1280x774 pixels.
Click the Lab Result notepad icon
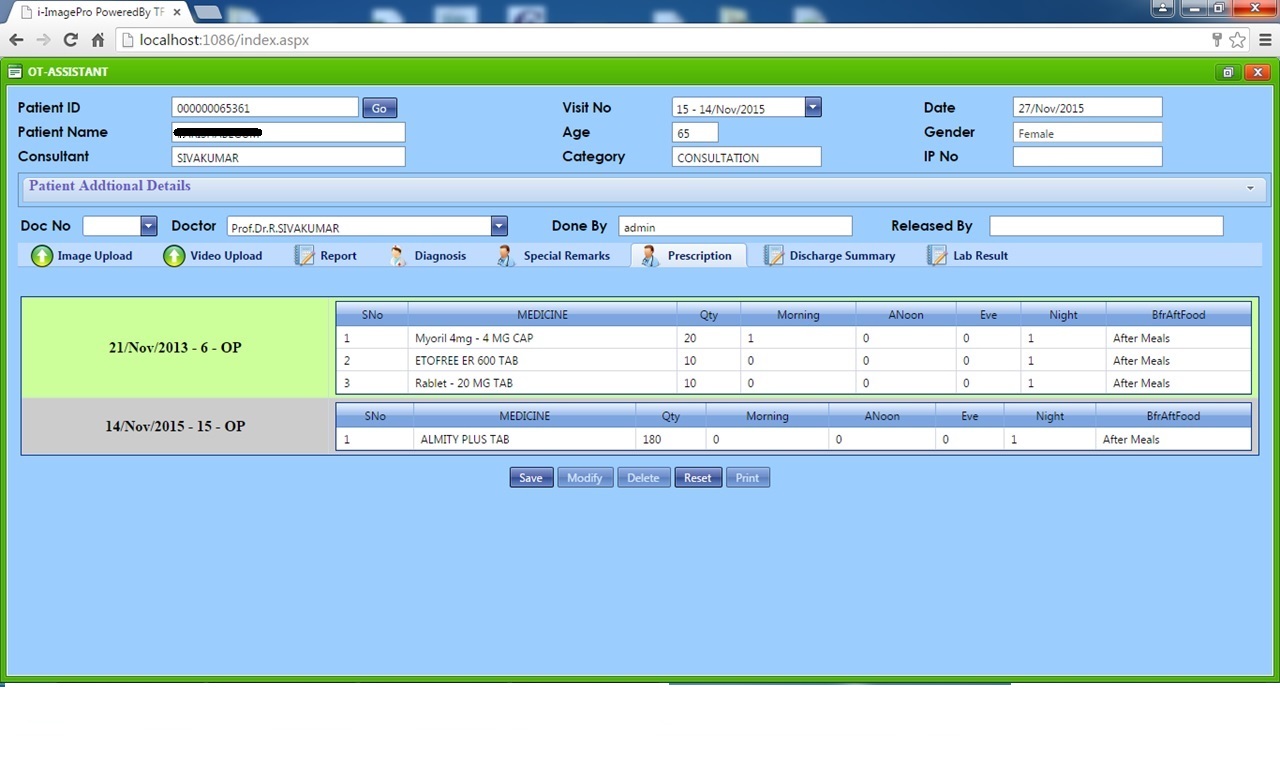point(937,256)
